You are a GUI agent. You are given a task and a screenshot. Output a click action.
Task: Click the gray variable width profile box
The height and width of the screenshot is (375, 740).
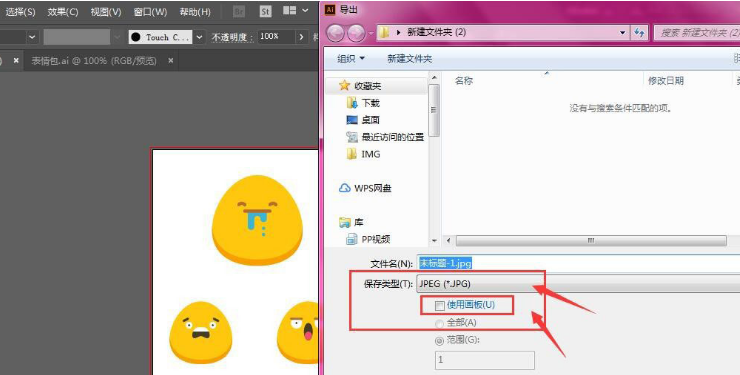[x=76, y=37]
